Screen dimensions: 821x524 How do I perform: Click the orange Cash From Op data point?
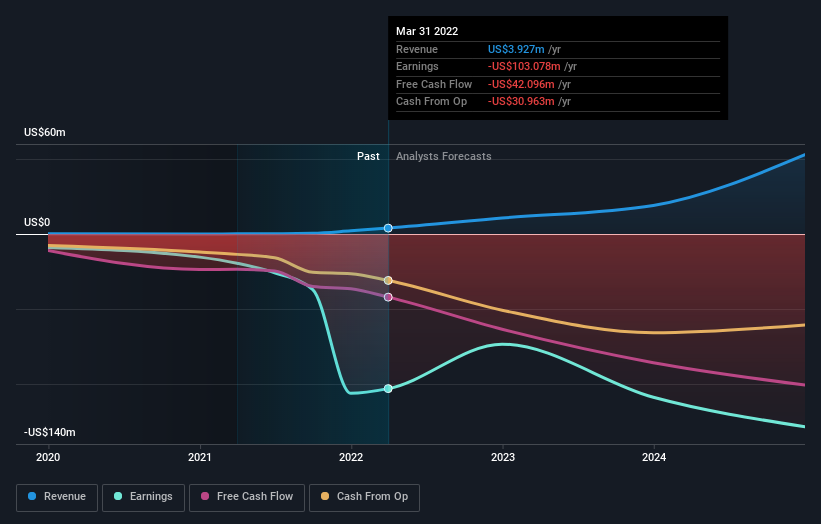tap(388, 281)
